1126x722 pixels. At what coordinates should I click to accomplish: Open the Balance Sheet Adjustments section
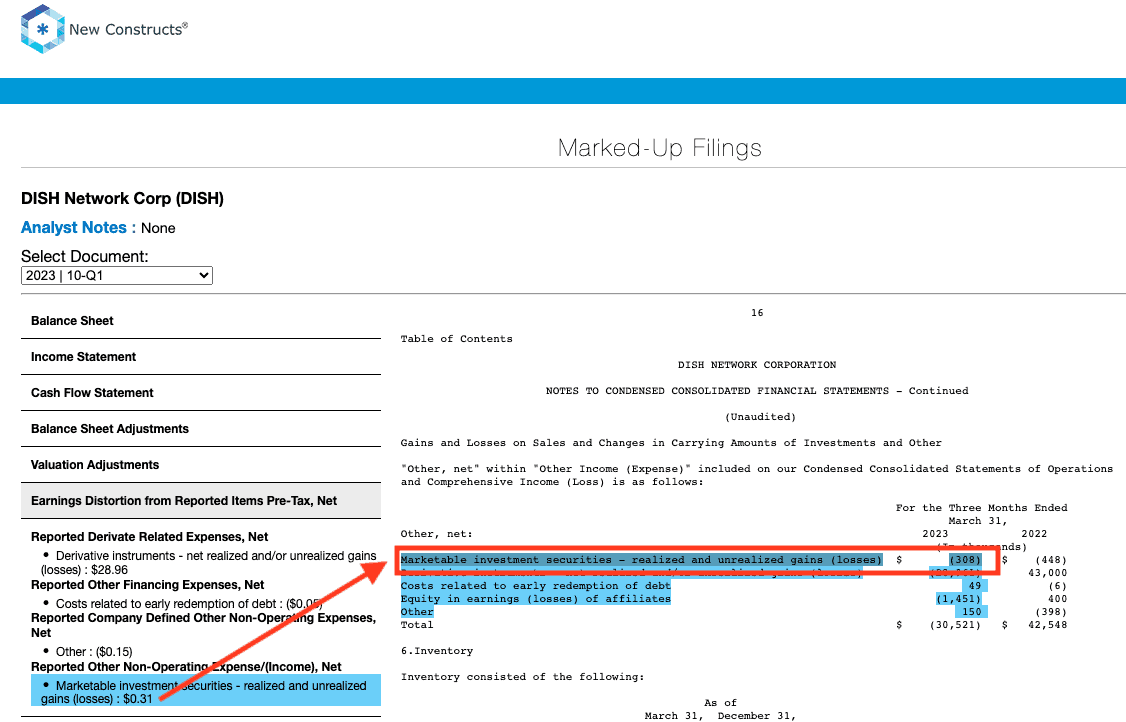[201, 429]
